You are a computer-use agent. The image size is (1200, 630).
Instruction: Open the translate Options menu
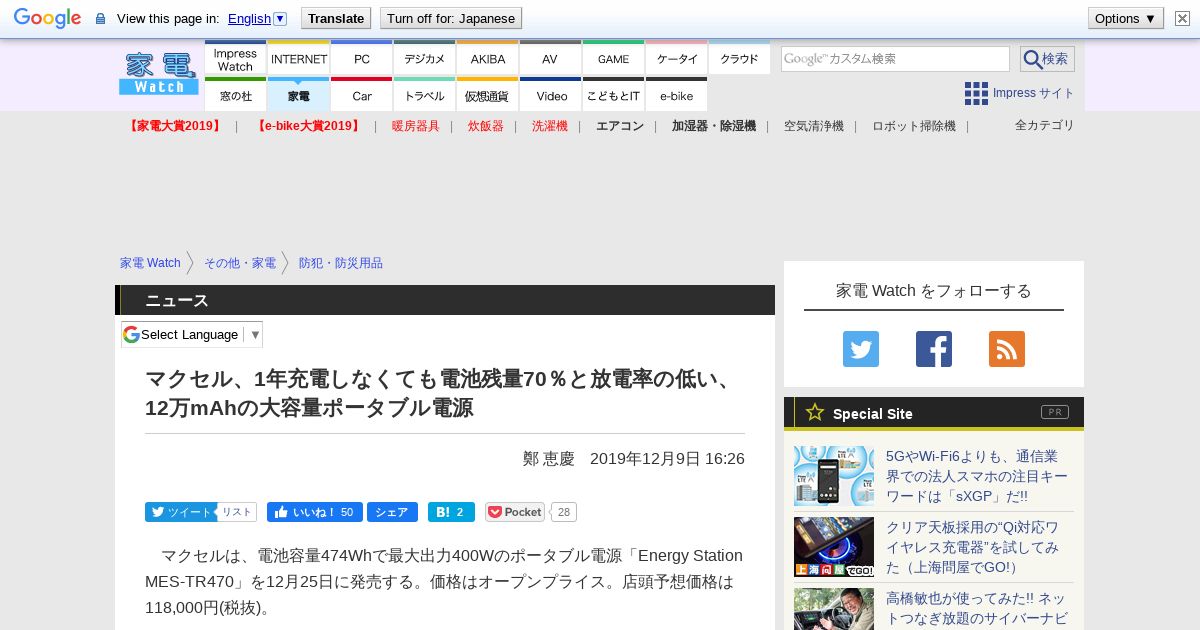tap(1125, 18)
